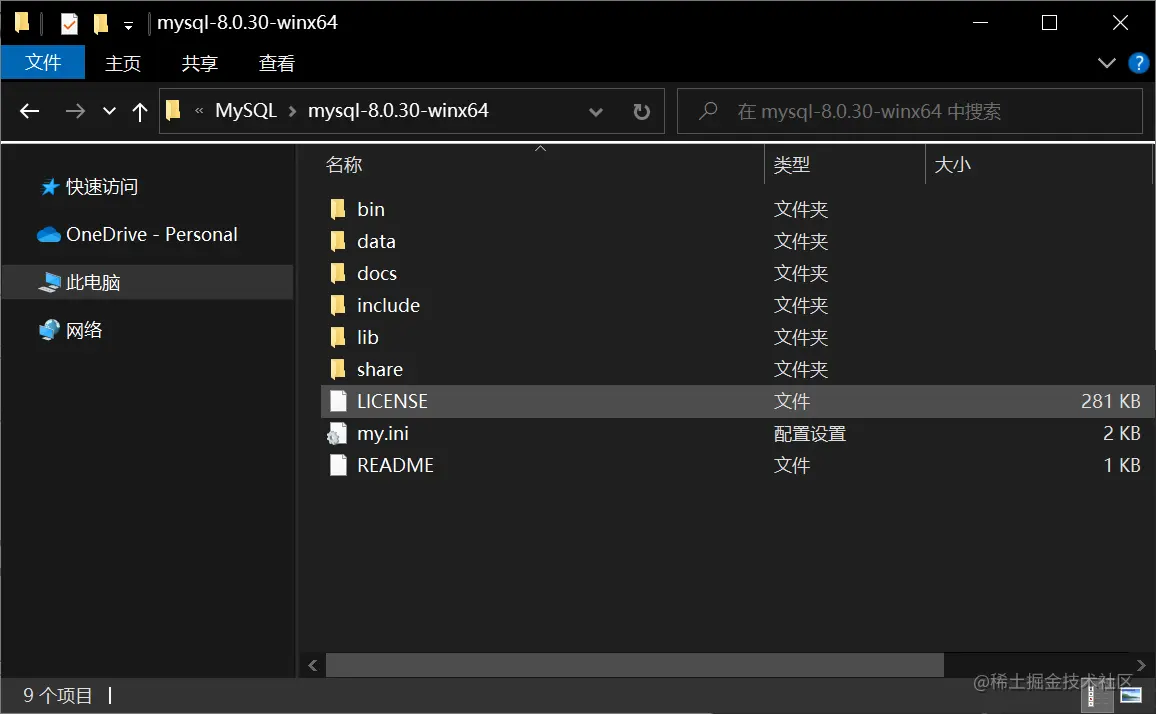Viewport: 1156px width, 714px height.
Task: Click the 1 KB size value
Action: (1121, 465)
